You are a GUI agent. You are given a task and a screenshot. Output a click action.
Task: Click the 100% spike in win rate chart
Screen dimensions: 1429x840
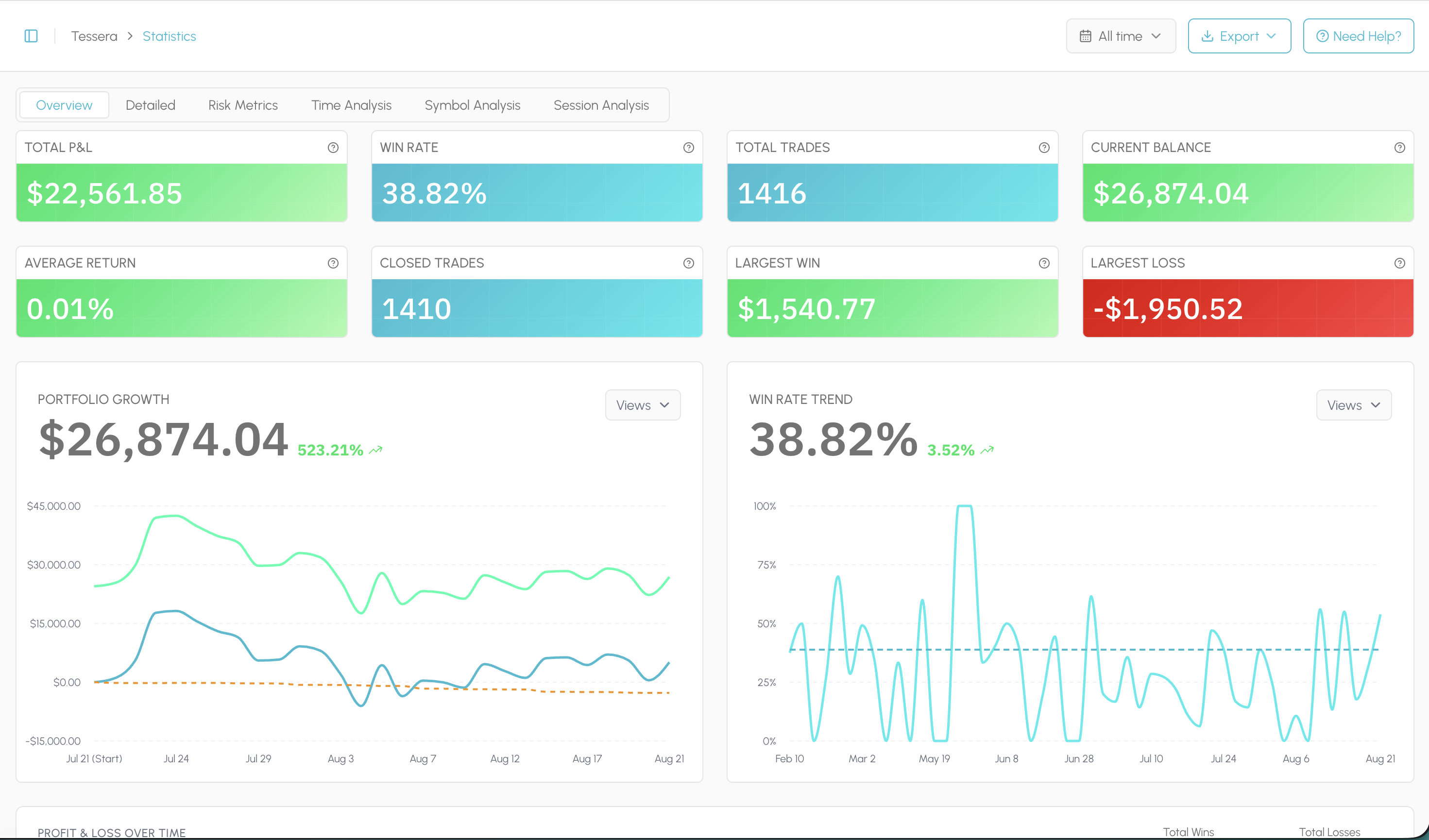tap(964, 506)
